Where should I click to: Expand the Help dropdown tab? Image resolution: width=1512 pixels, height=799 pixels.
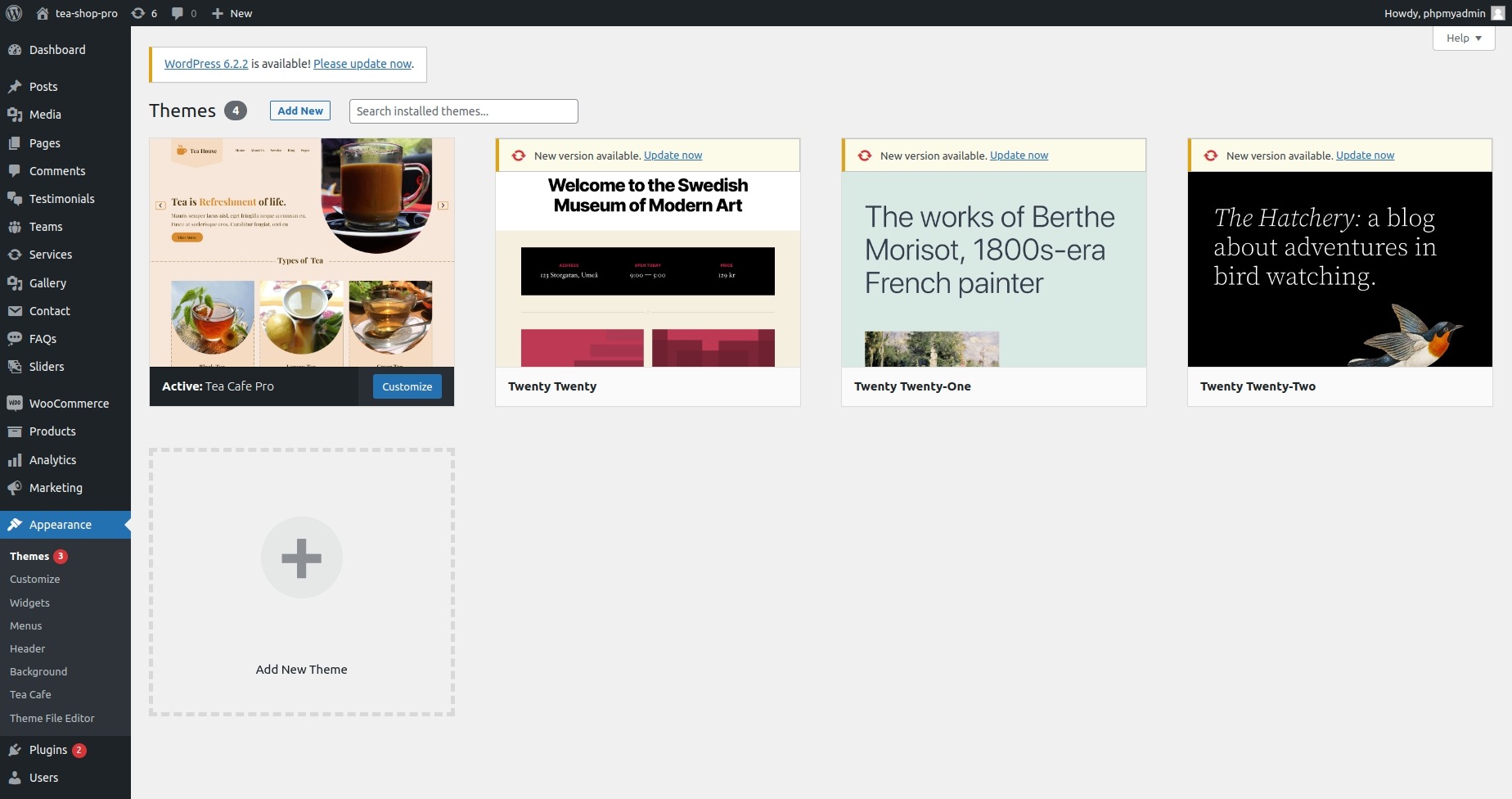1464,38
